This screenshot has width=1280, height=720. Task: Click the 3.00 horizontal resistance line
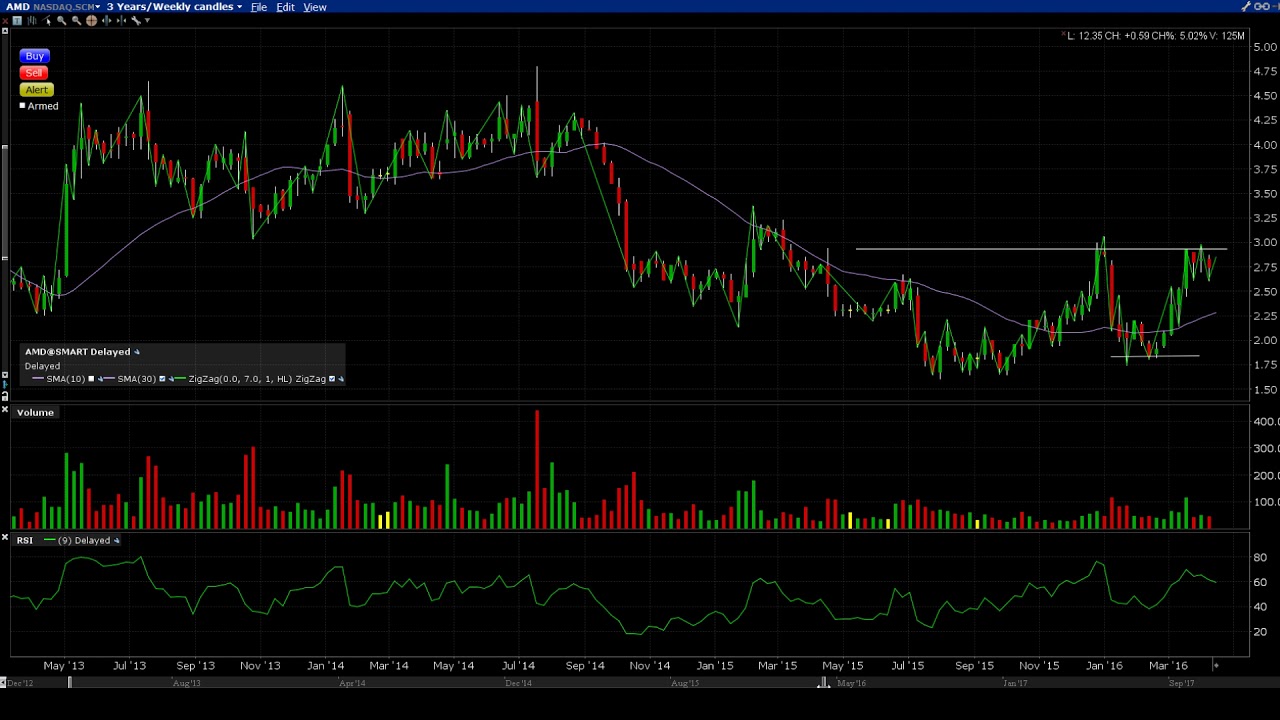pyautogui.click(x=1041, y=249)
